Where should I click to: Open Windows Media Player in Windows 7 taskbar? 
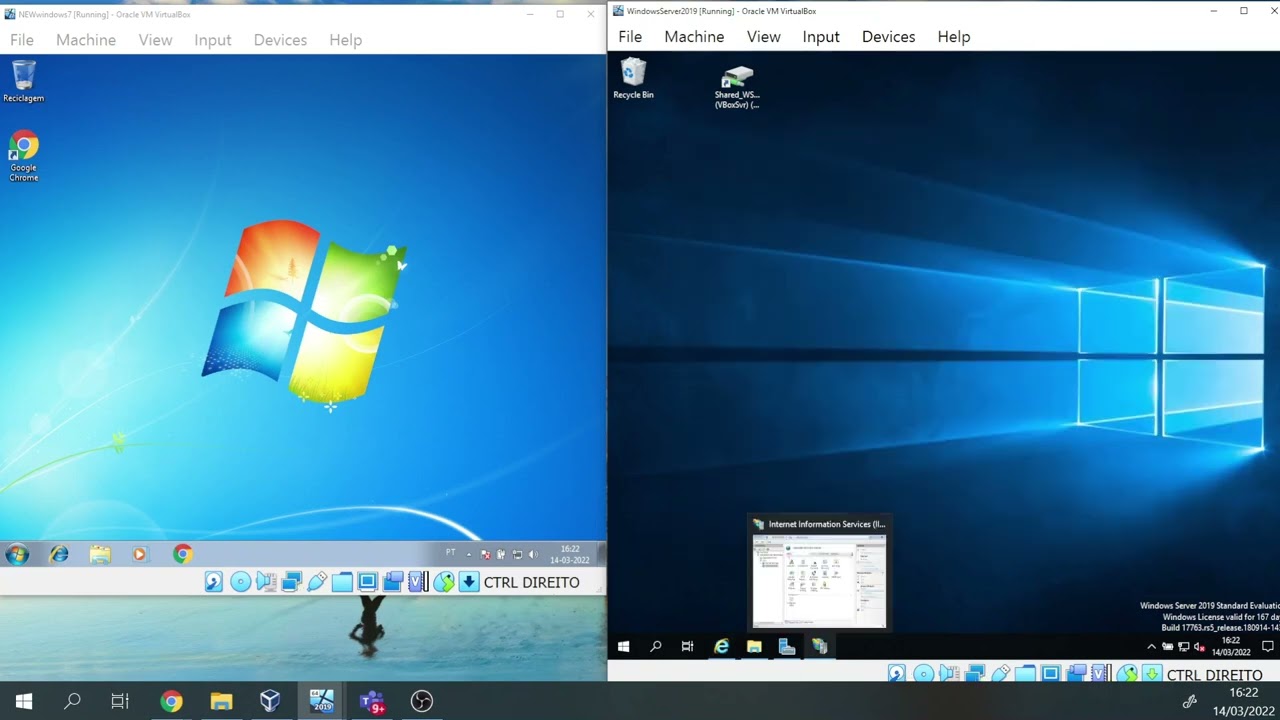[x=139, y=554]
